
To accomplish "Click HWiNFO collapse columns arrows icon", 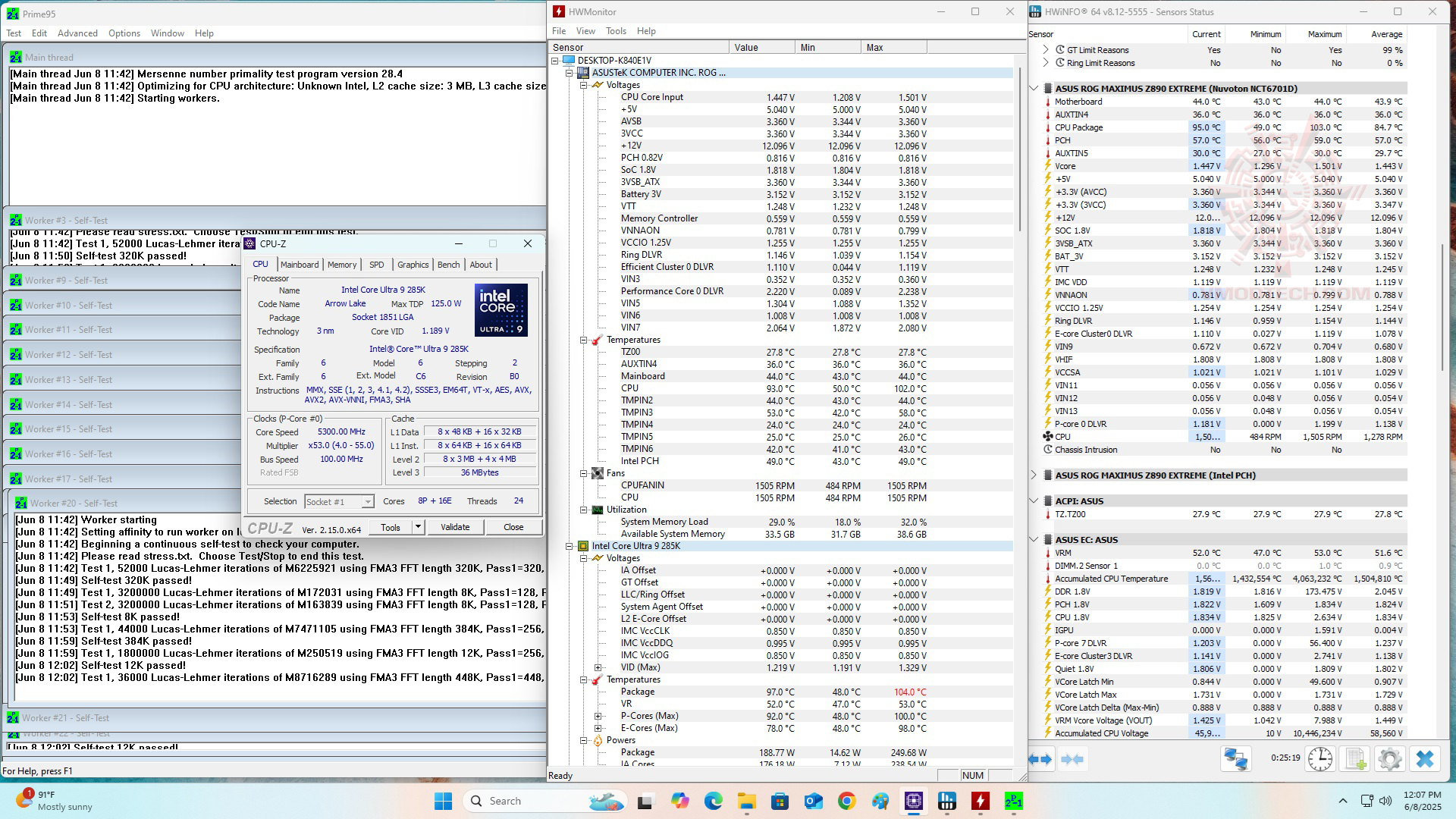I will coord(1072,759).
